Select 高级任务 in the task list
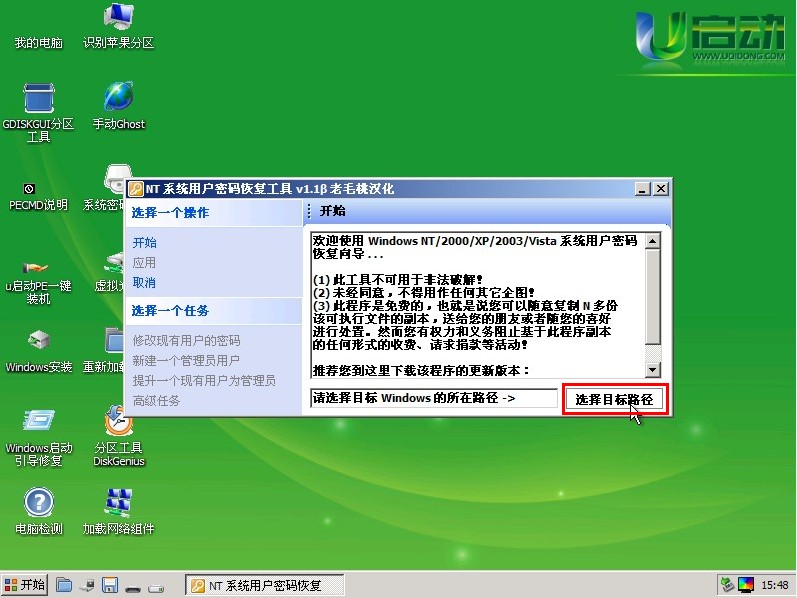The width and height of the screenshot is (797, 598). click(x=156, y=401)
